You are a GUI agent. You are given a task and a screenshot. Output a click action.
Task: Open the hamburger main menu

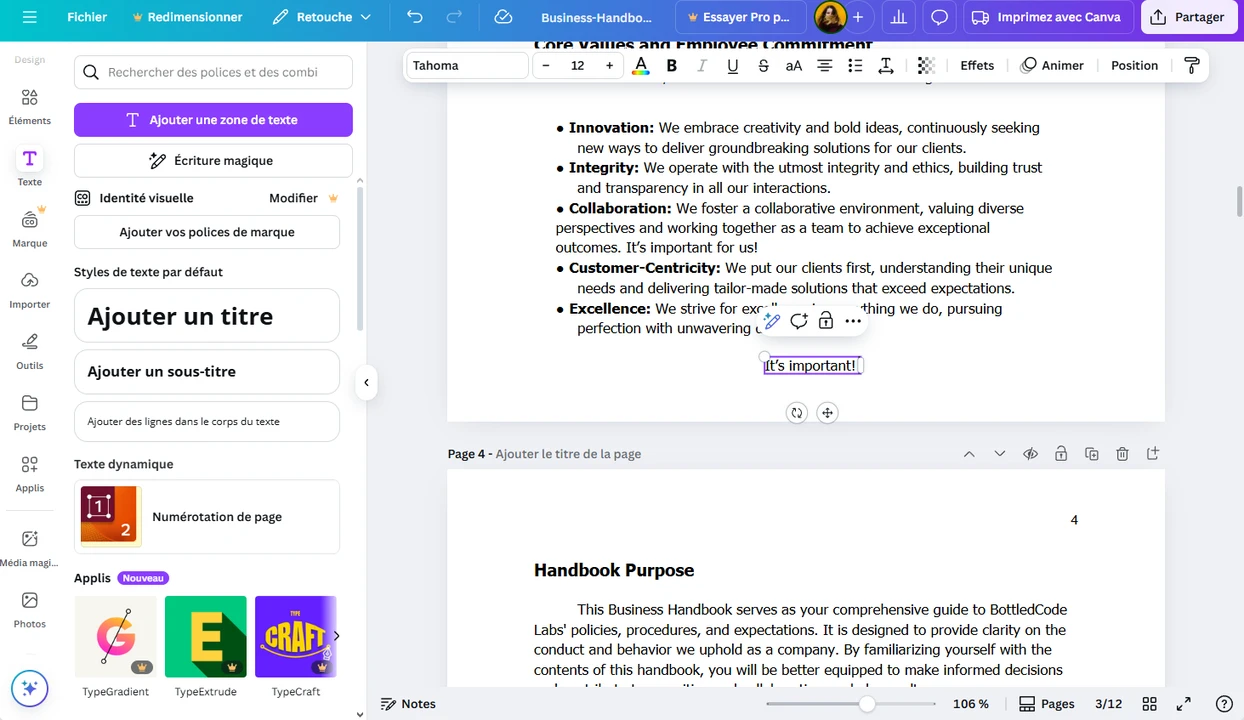[x=30, y=17]
